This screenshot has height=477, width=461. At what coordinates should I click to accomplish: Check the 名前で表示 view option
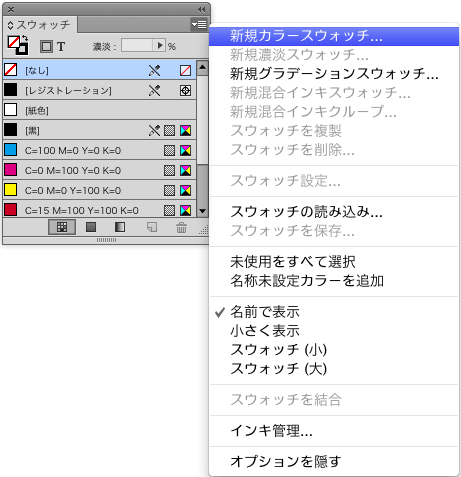coord(265,312)
